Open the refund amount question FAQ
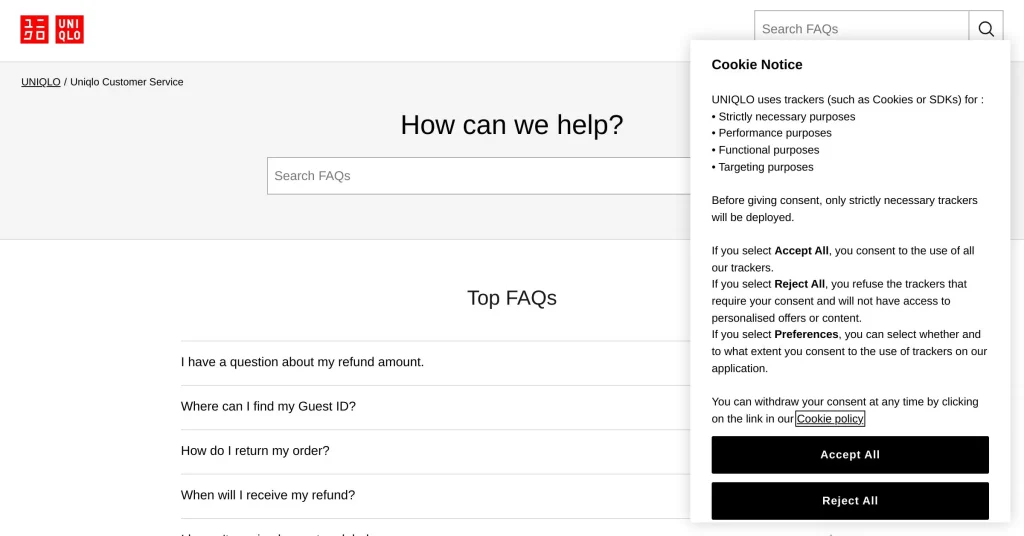 pos(302,362)
